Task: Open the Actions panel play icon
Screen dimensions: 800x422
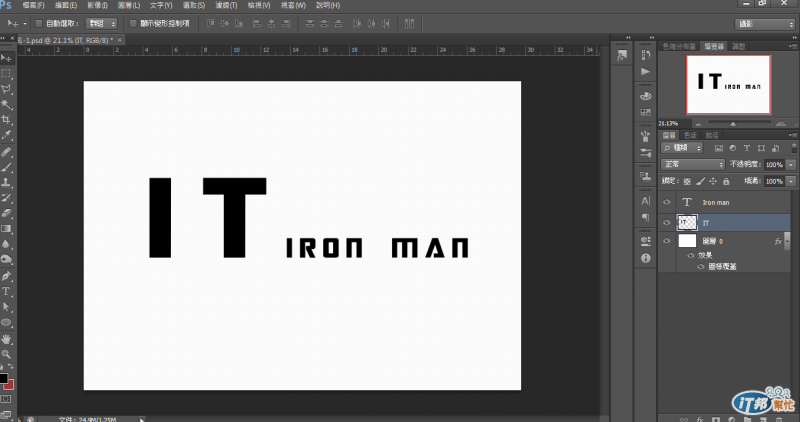Action: [x=645, y=71]
